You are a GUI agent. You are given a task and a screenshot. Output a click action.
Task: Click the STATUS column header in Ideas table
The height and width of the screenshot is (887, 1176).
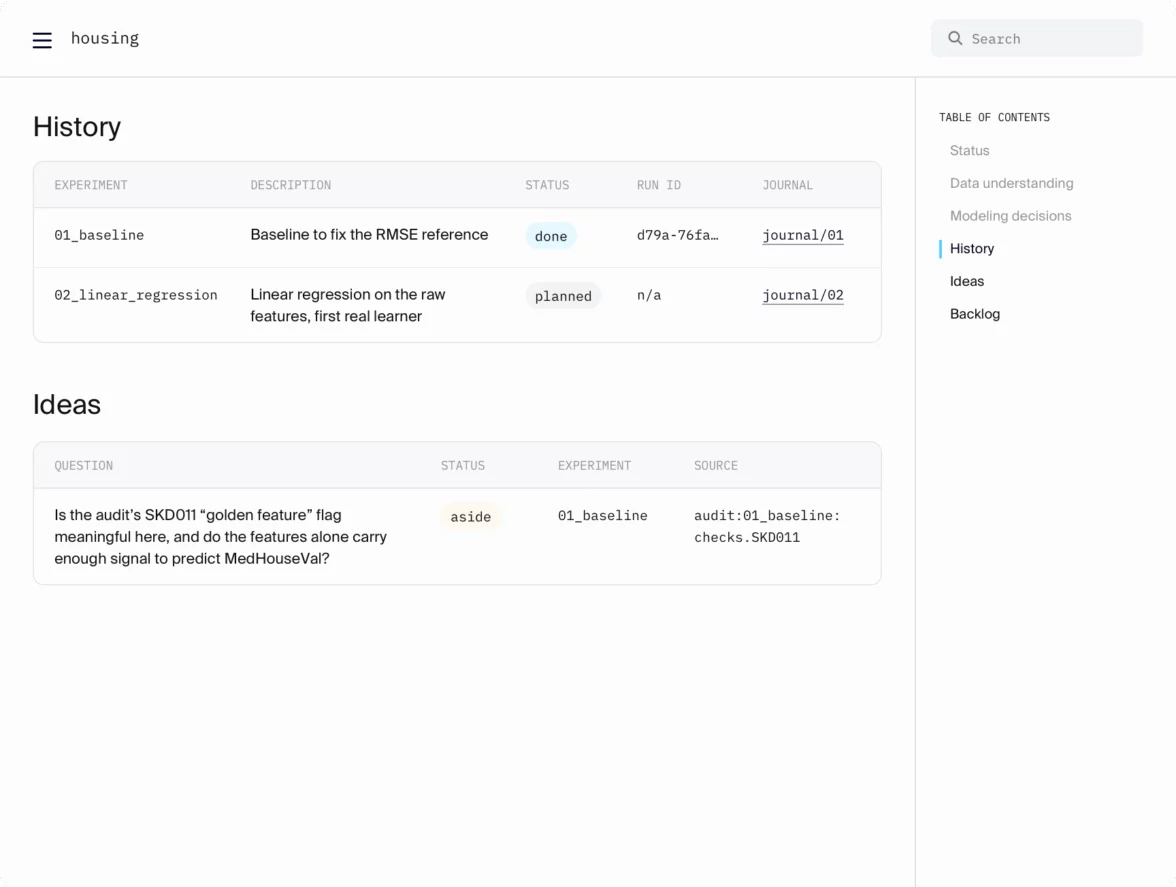tap(462, 466)
